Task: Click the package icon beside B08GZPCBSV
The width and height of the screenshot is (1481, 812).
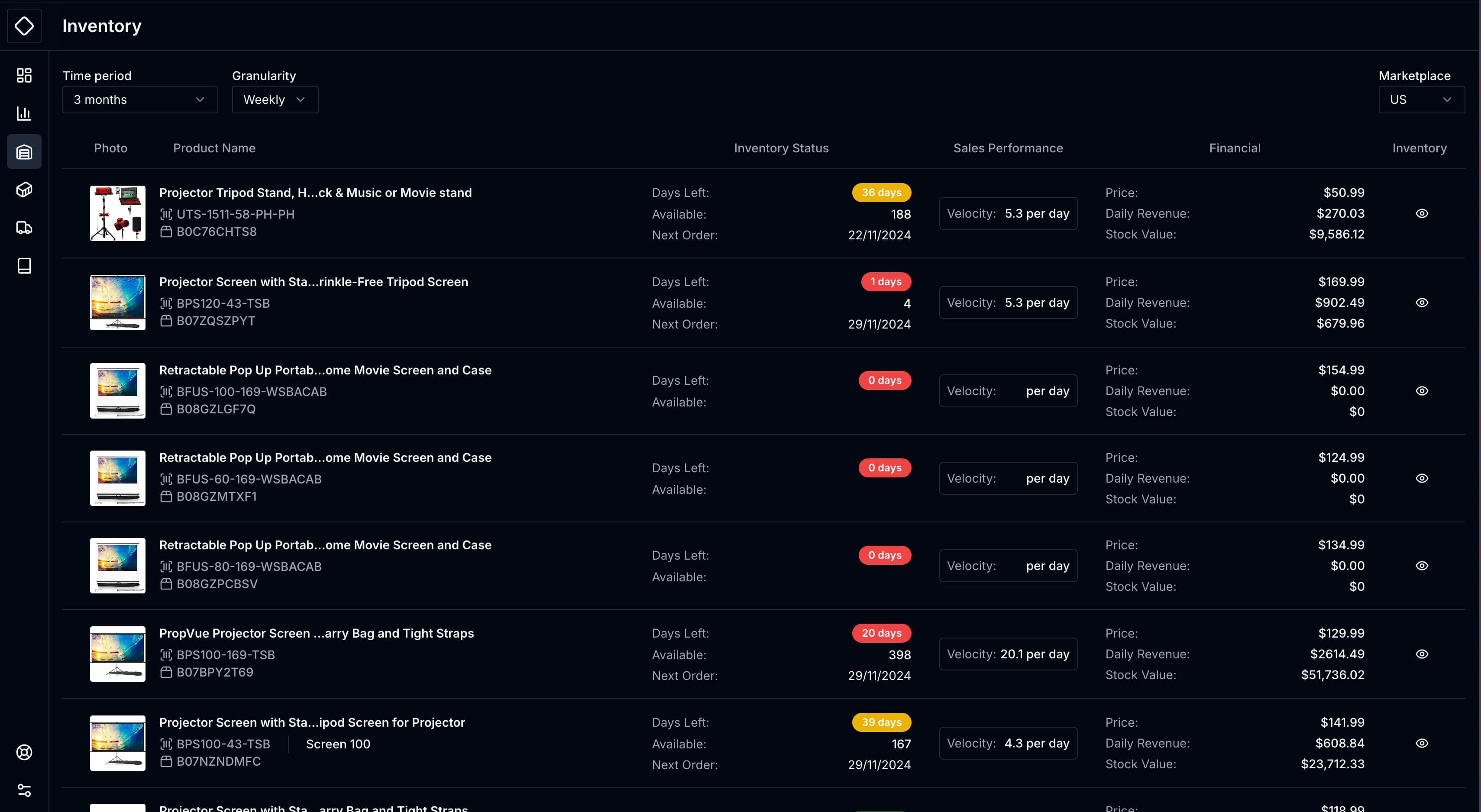Action: [x=166, y=584]
